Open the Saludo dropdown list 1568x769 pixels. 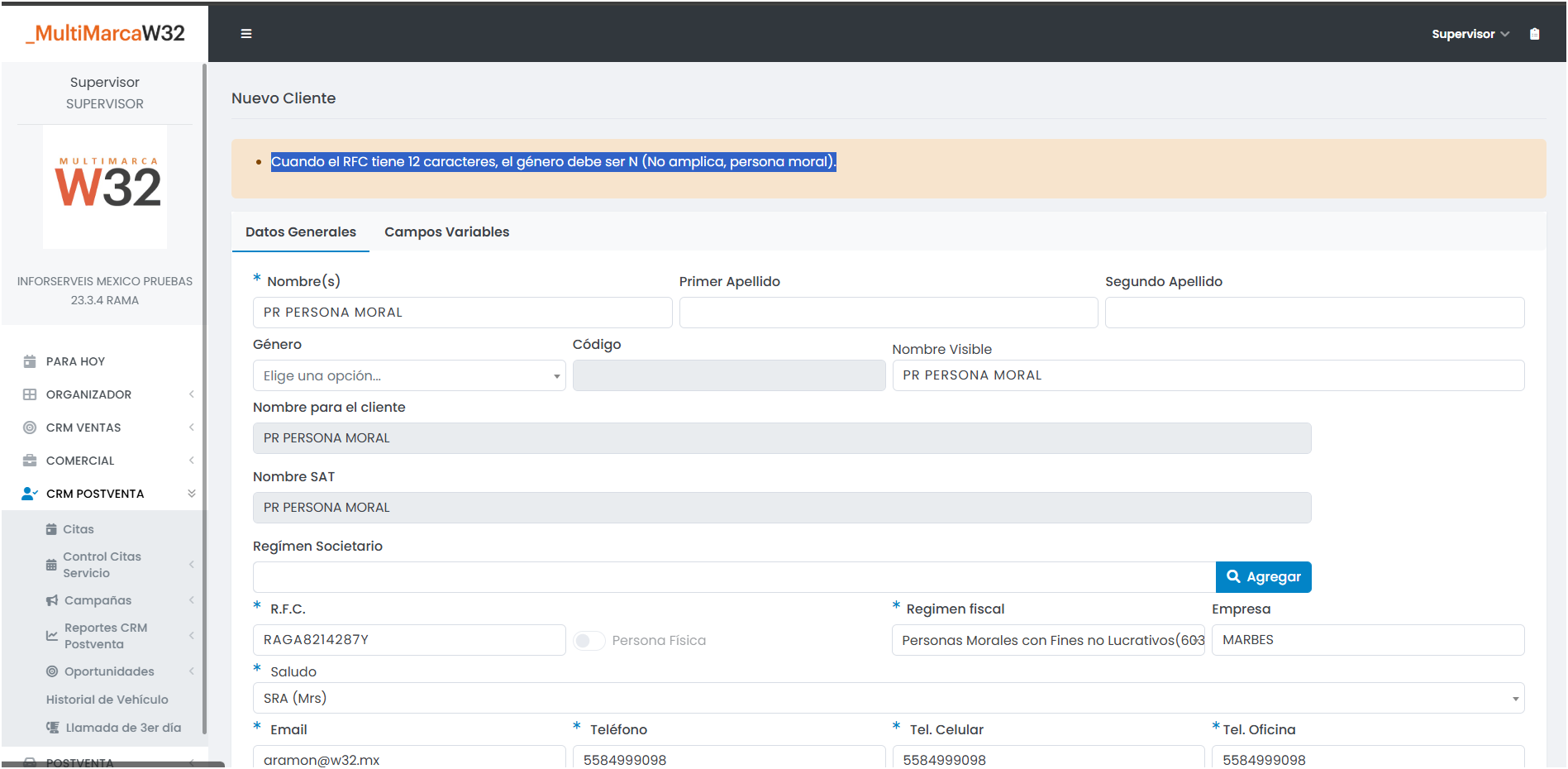(x=888, y=698)
